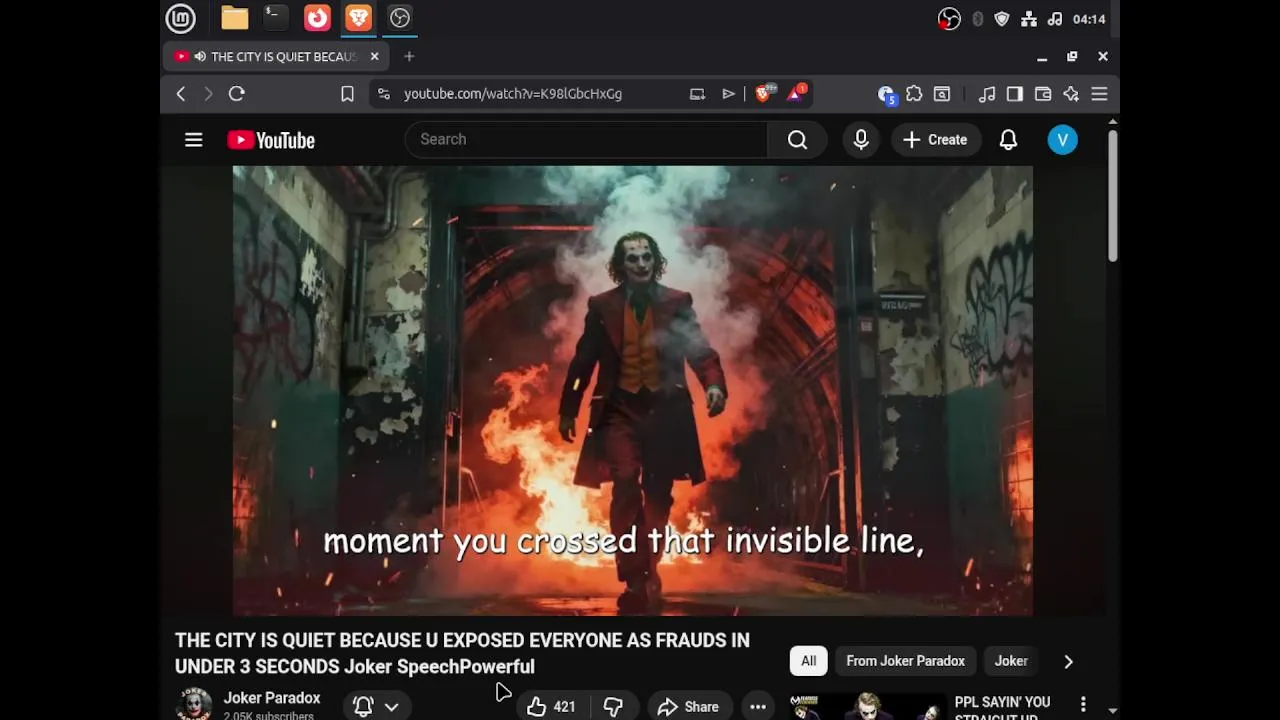Open the security shield tray icon
This screenshot has height=720, width=1280.
(1002, 19)
